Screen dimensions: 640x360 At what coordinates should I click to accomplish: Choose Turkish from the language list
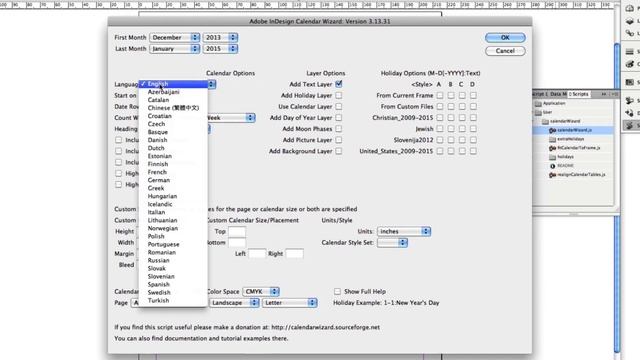tap(158, 300)
